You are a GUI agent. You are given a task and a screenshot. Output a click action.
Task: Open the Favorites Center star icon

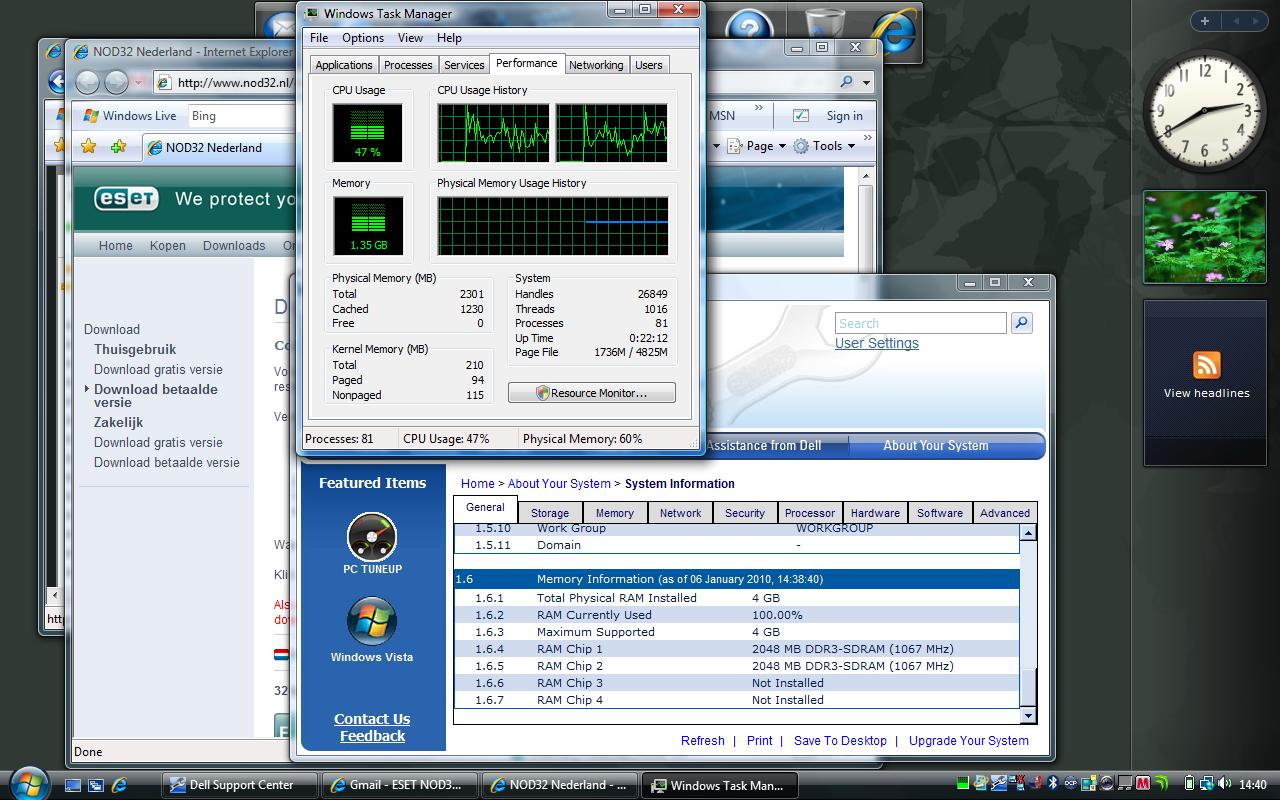coord(88,147)
